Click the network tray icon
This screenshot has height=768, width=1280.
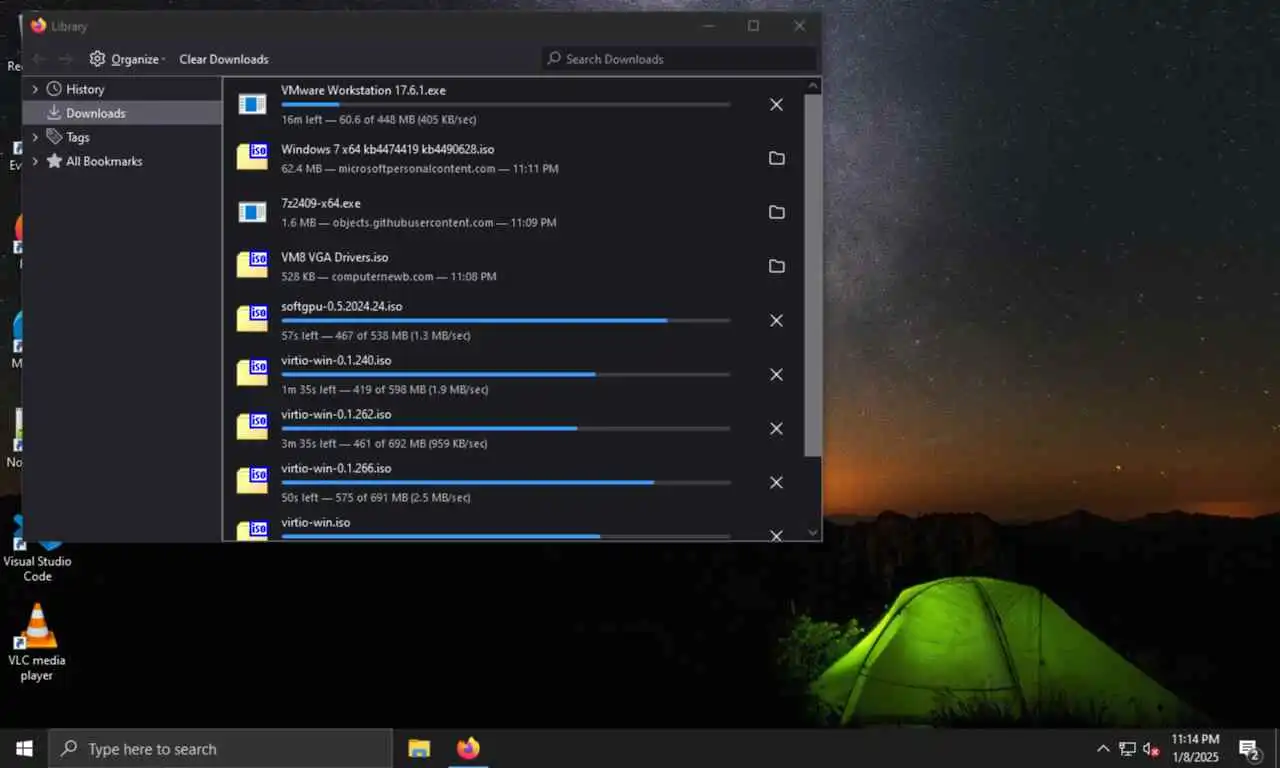click(x=1127, y=749)
